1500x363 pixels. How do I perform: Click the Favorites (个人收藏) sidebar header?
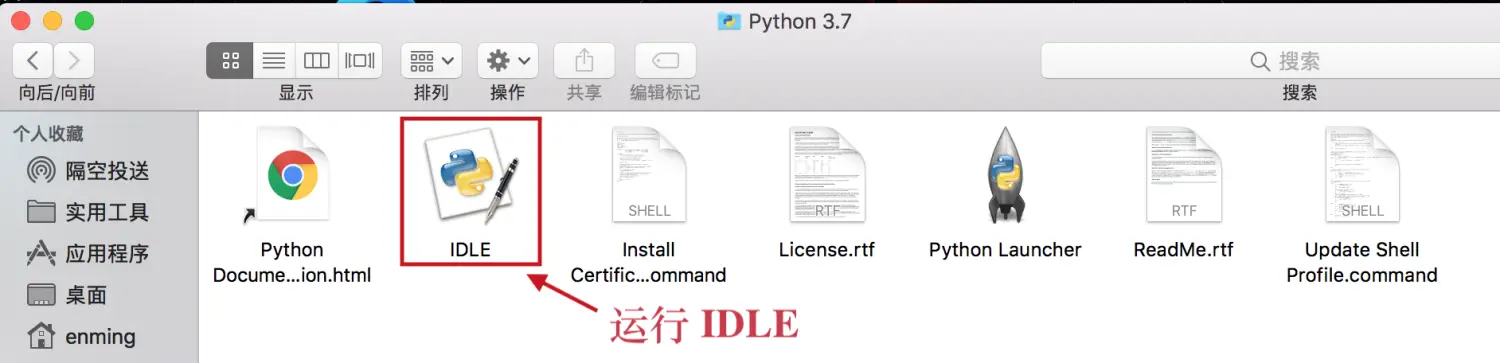[x=48, y=133]
